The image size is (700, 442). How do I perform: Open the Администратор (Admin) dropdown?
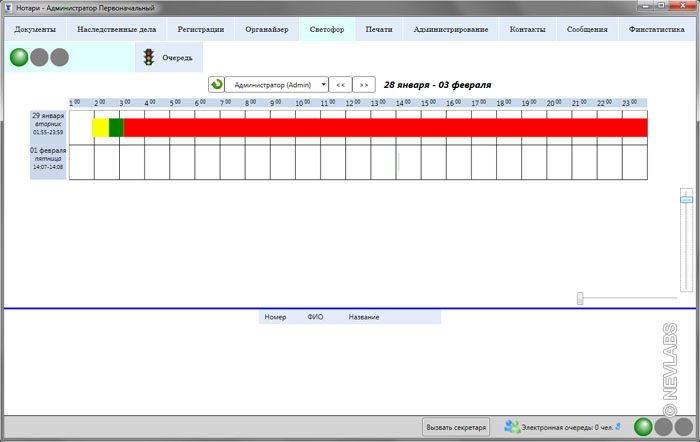point(277,85)
